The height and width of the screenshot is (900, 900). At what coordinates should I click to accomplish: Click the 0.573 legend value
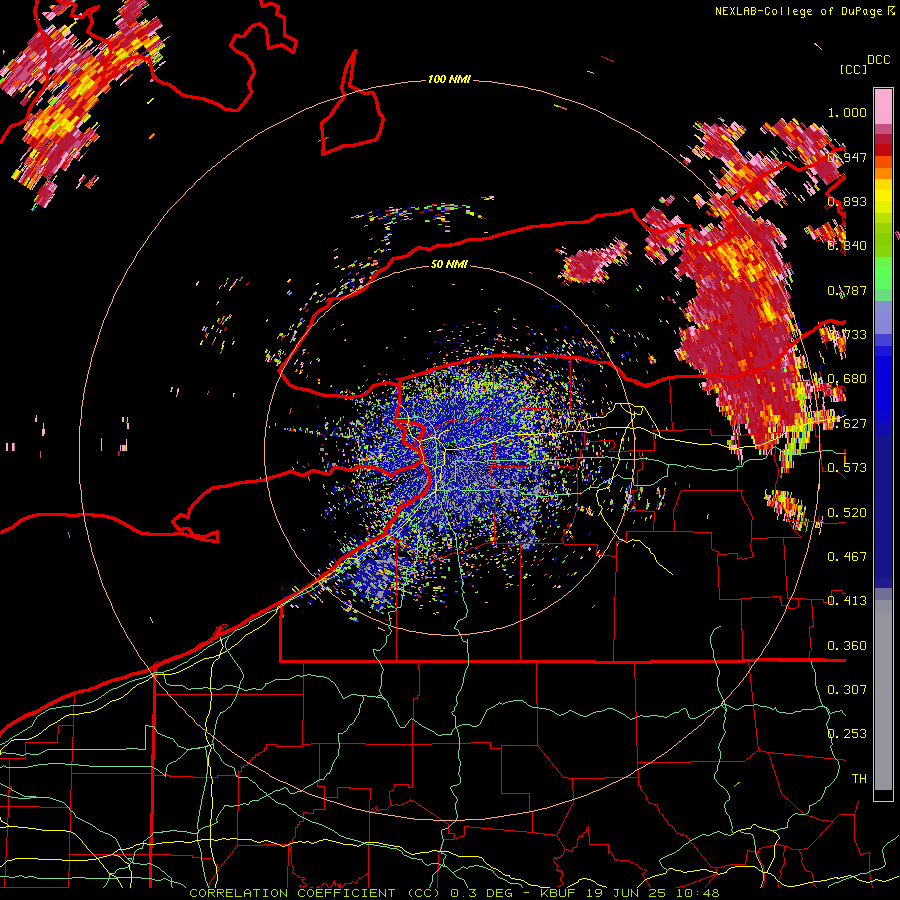click(847, 468)
